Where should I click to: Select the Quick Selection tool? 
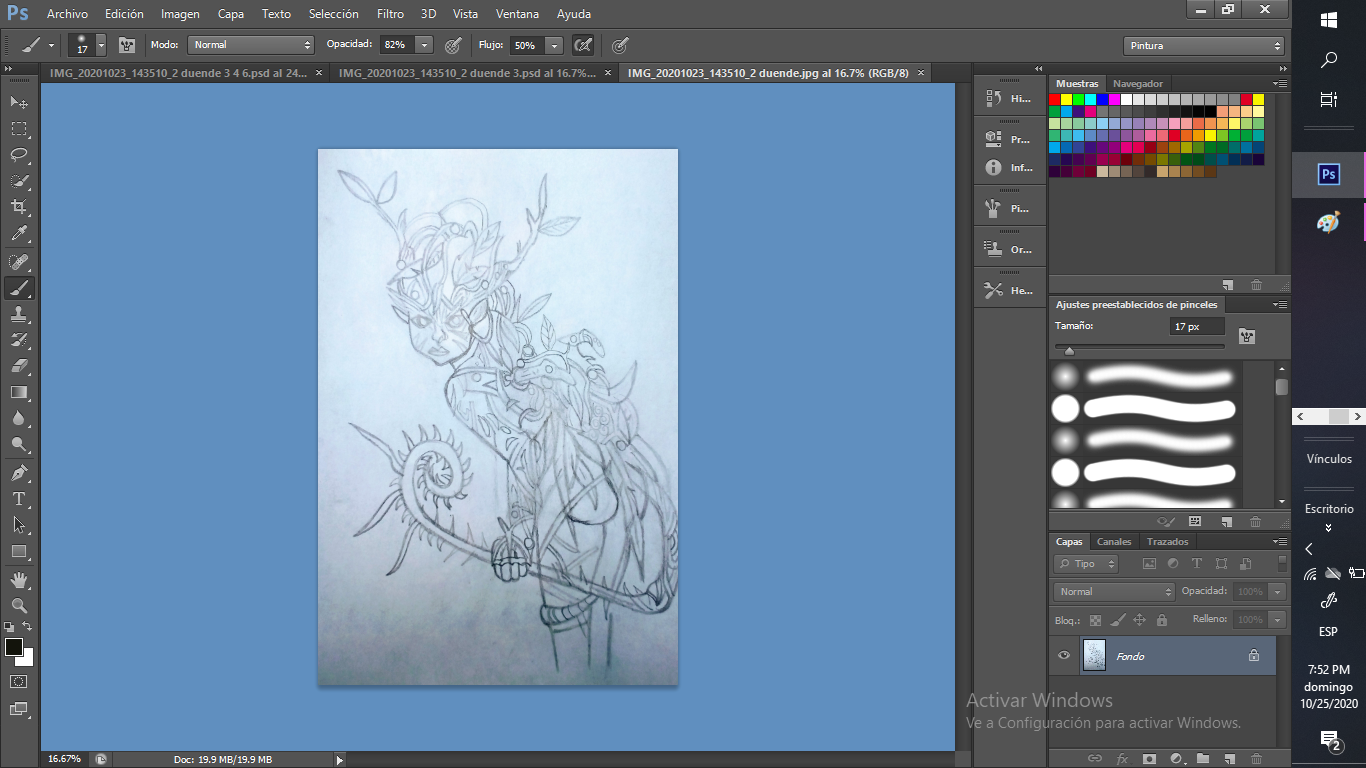[19, 181]
